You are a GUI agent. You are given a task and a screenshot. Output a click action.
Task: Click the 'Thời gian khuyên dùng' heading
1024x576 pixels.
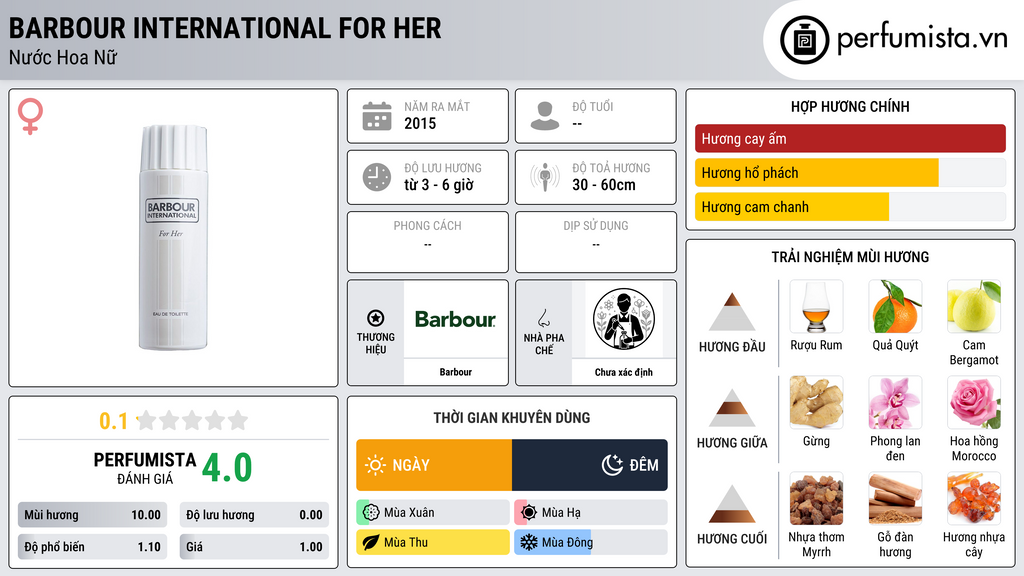tap(512, 418)
